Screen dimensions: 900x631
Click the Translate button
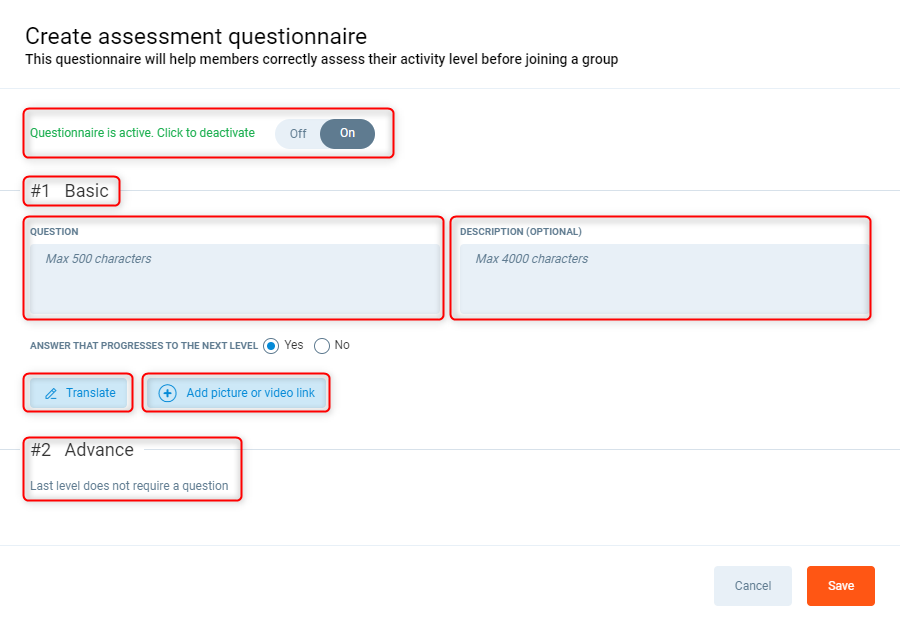pyautogui.click(x=79, y=393)
